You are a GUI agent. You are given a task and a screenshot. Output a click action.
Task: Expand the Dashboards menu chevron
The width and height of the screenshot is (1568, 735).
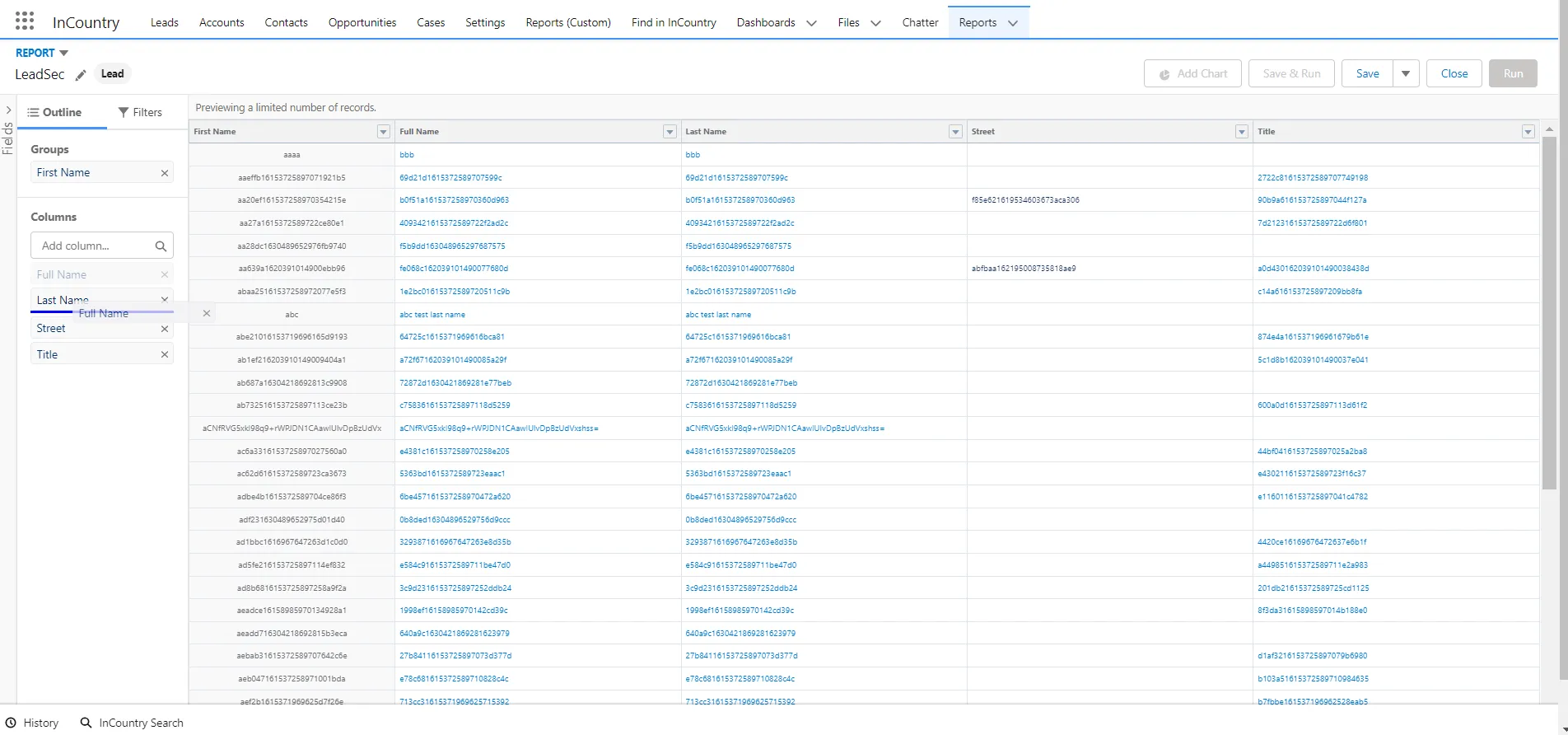click(x=811, y=23)
